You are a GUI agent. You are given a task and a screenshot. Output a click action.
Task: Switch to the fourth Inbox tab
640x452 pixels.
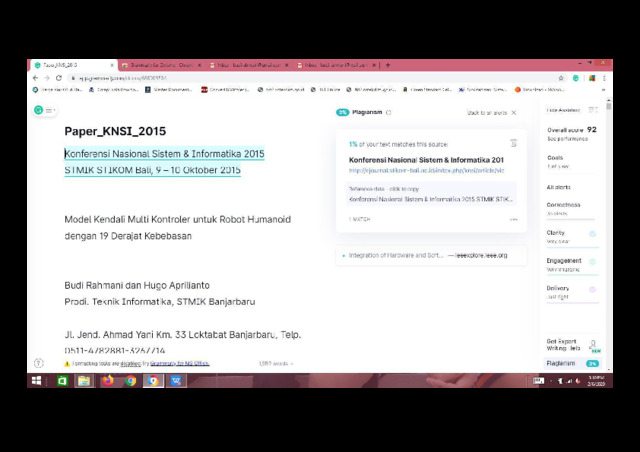tap(336, 65)
